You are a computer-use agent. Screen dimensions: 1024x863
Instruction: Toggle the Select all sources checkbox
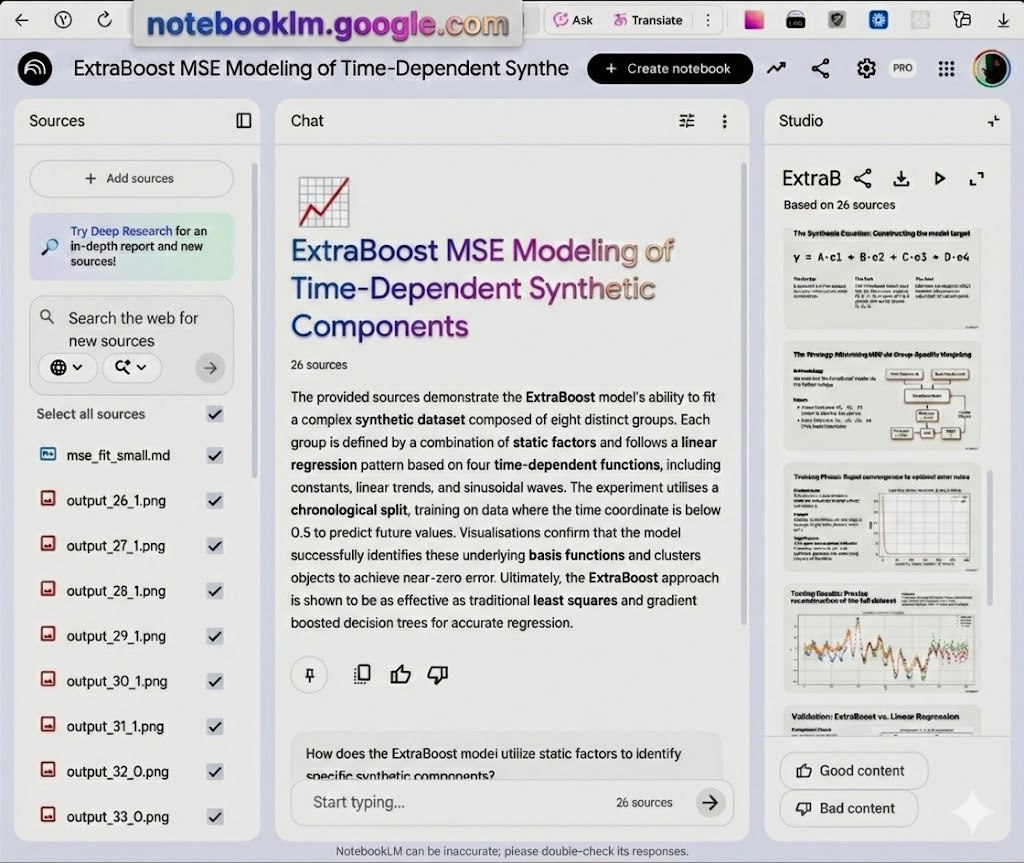(214, 414)
